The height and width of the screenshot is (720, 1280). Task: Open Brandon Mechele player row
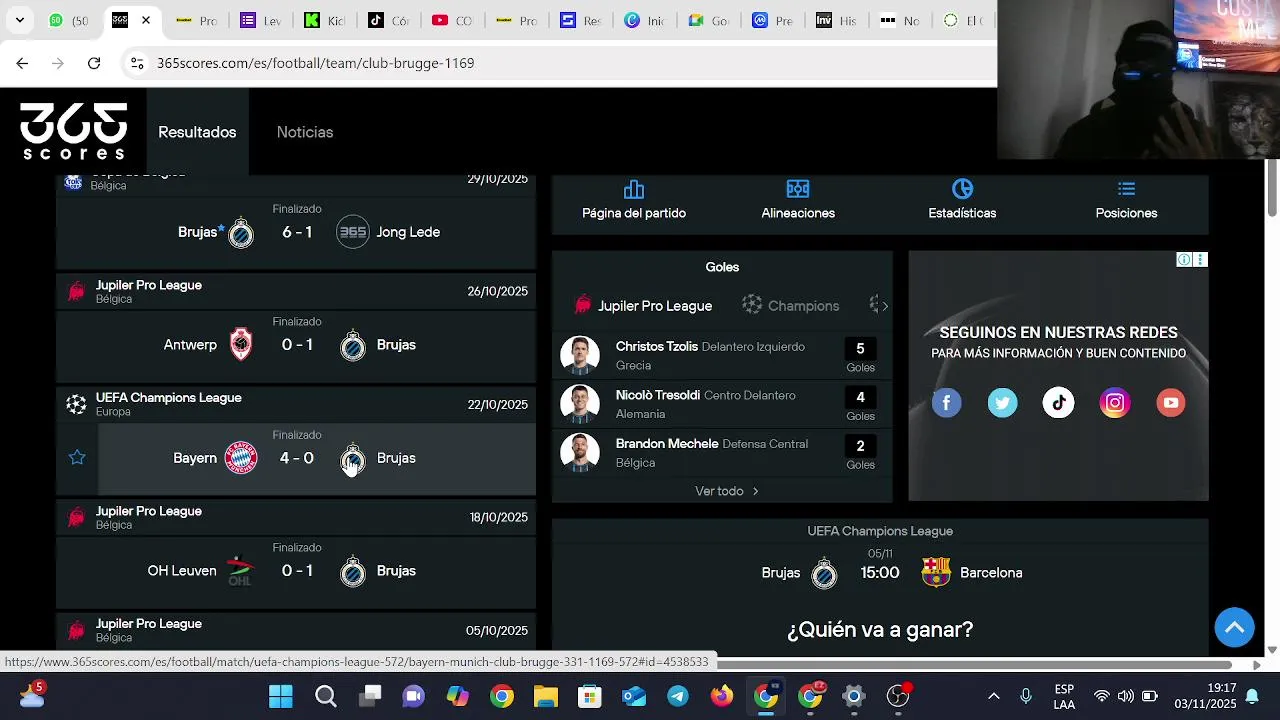[x=722, y=453]
